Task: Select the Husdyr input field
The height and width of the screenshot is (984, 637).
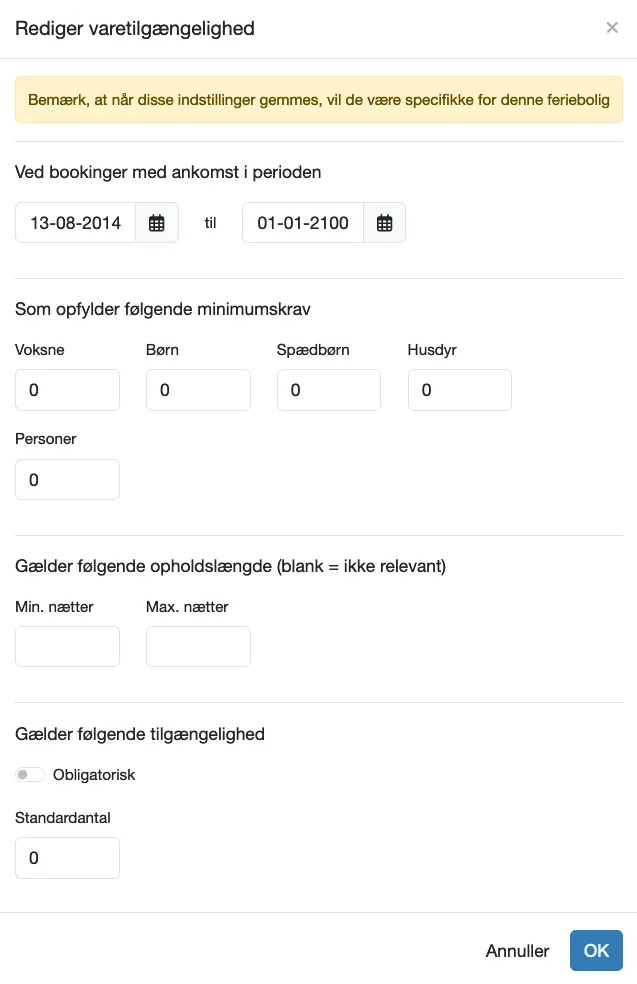Action: (x=460, y=390)
